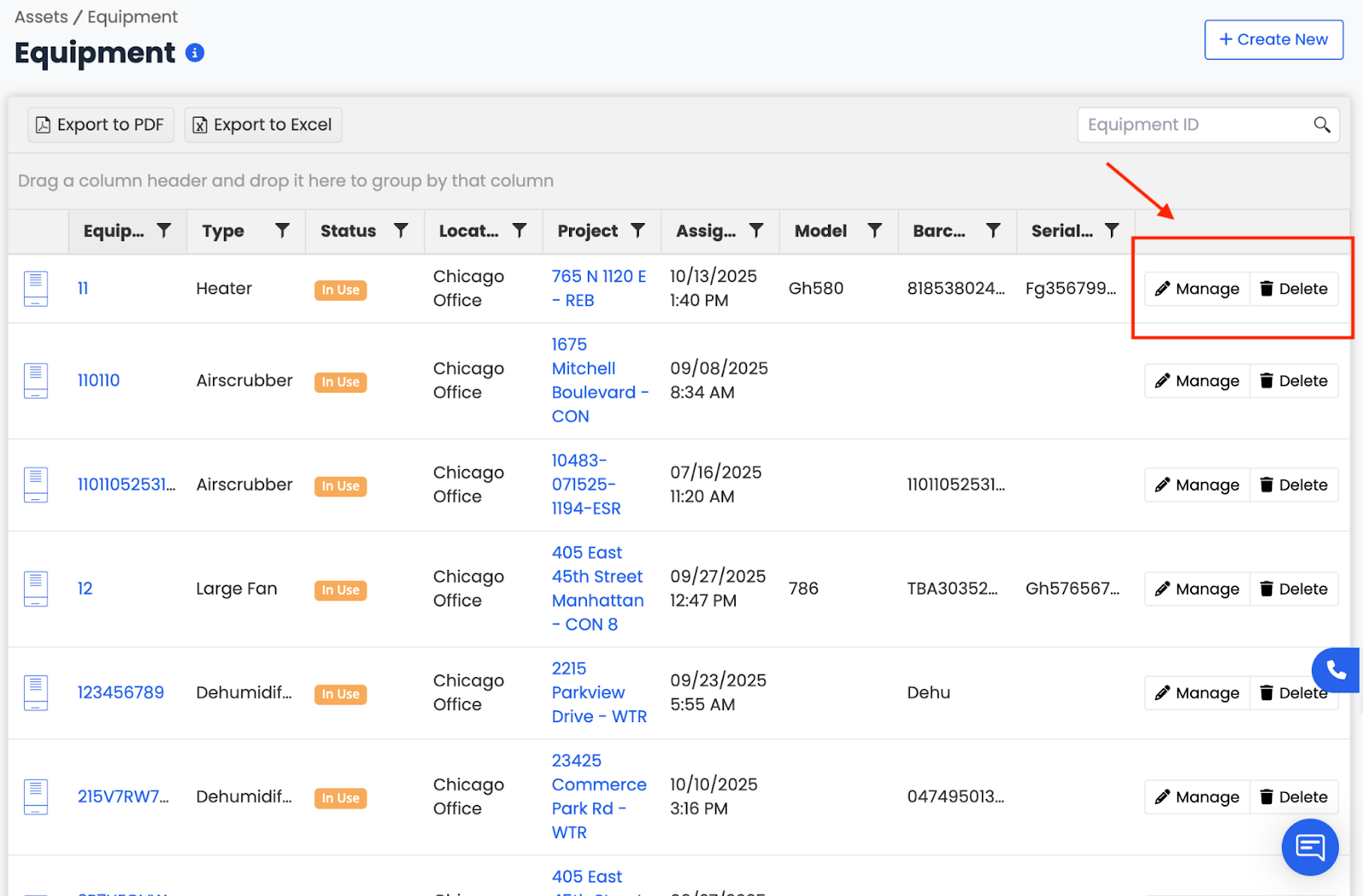Screen dimensions: 1363x896
Task: Open the Locat... column filter icon
Action: [x=520, y=230]
